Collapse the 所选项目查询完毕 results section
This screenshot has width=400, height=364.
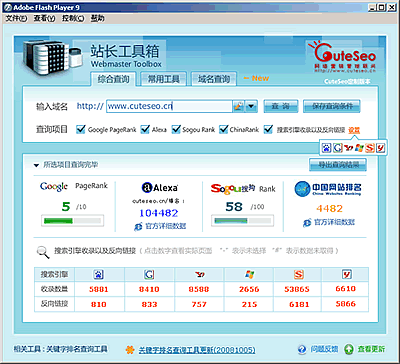(36, 165)
